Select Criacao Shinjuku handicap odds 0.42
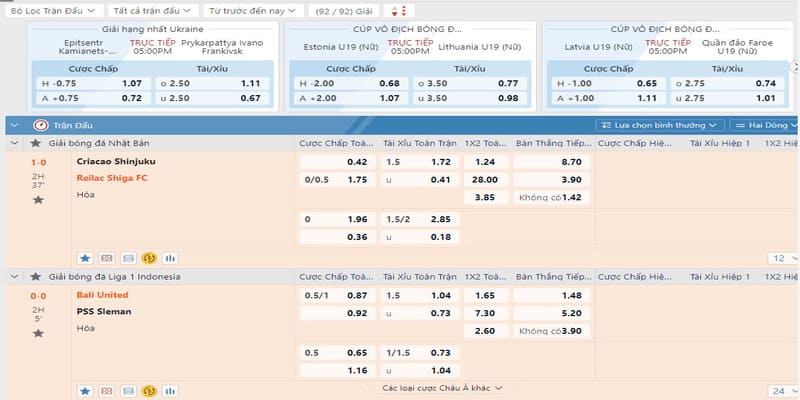Image resolution: width=800 pixels, height=400 pixels. pyautogui.click(x=338, y=162)
